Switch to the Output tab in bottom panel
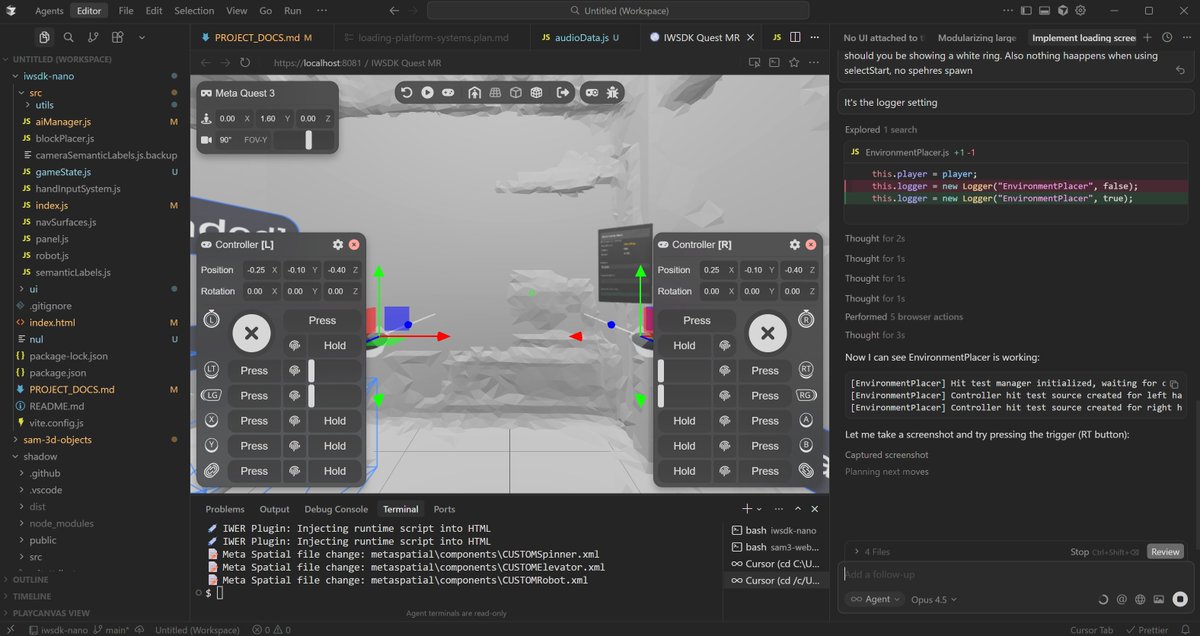The height and width of the screenshot is (636, 1200). (x=274, y=509)
